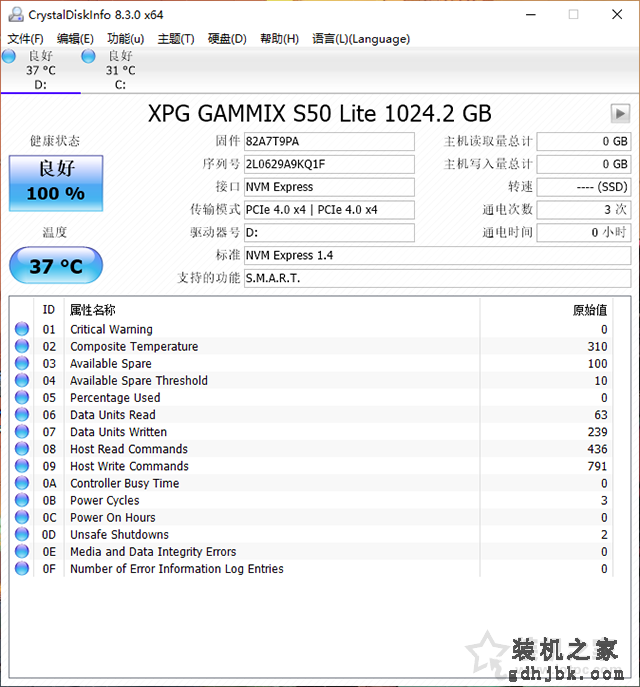Select the Controller Busy Time attribute name
This screenshot has width=640, height=687.
124,483
